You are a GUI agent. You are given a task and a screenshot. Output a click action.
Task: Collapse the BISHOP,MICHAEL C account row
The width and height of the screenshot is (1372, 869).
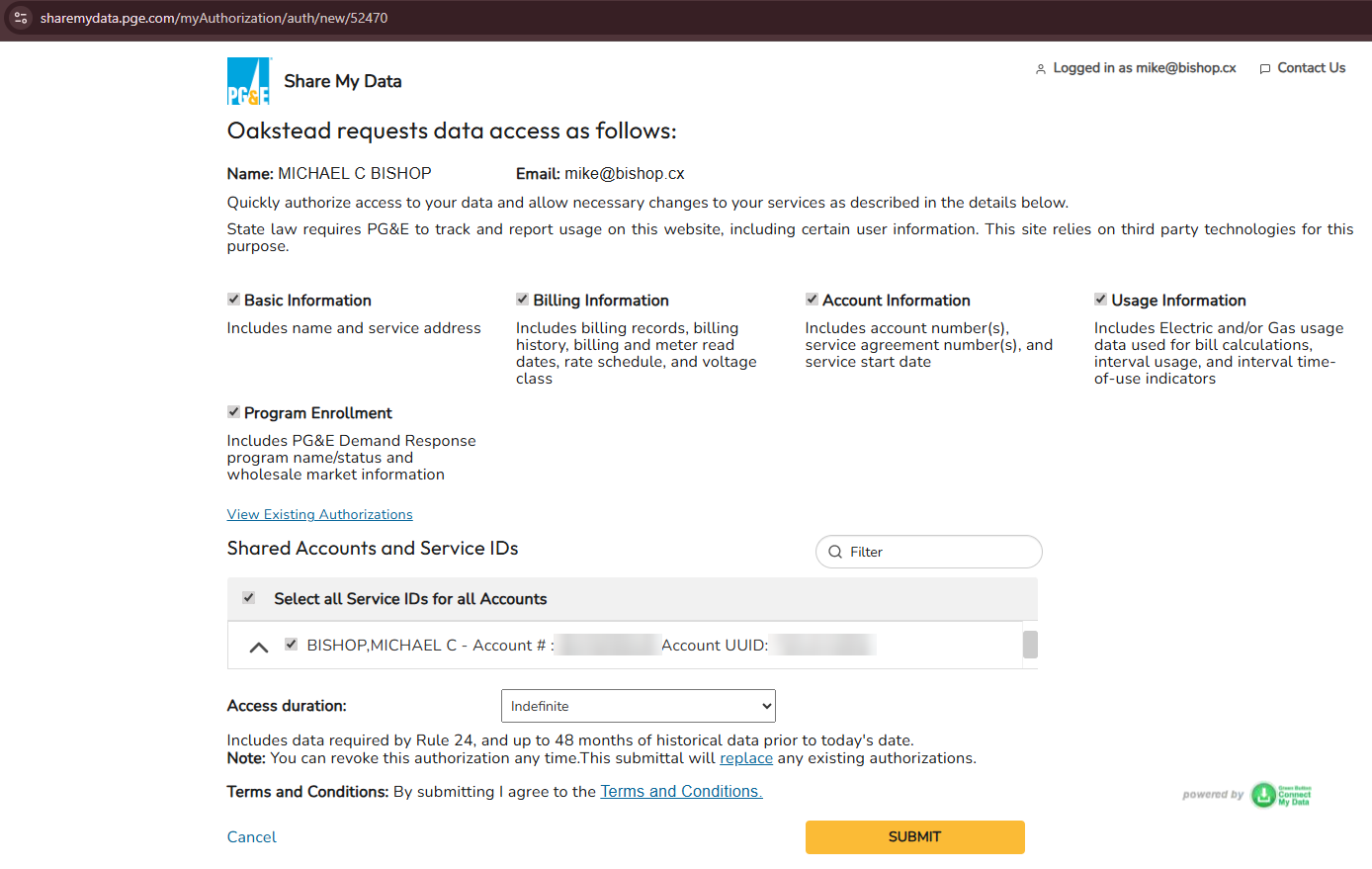point(259,648)
